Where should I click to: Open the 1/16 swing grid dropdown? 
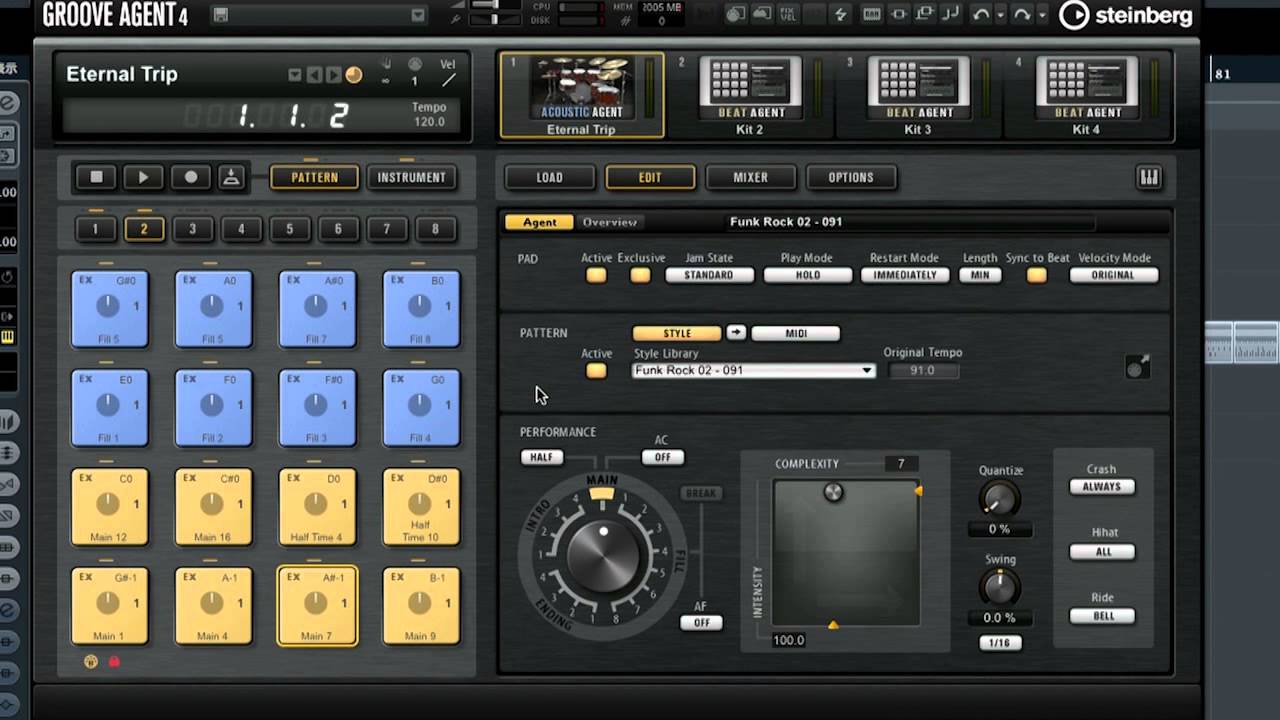coord(1000,643)
